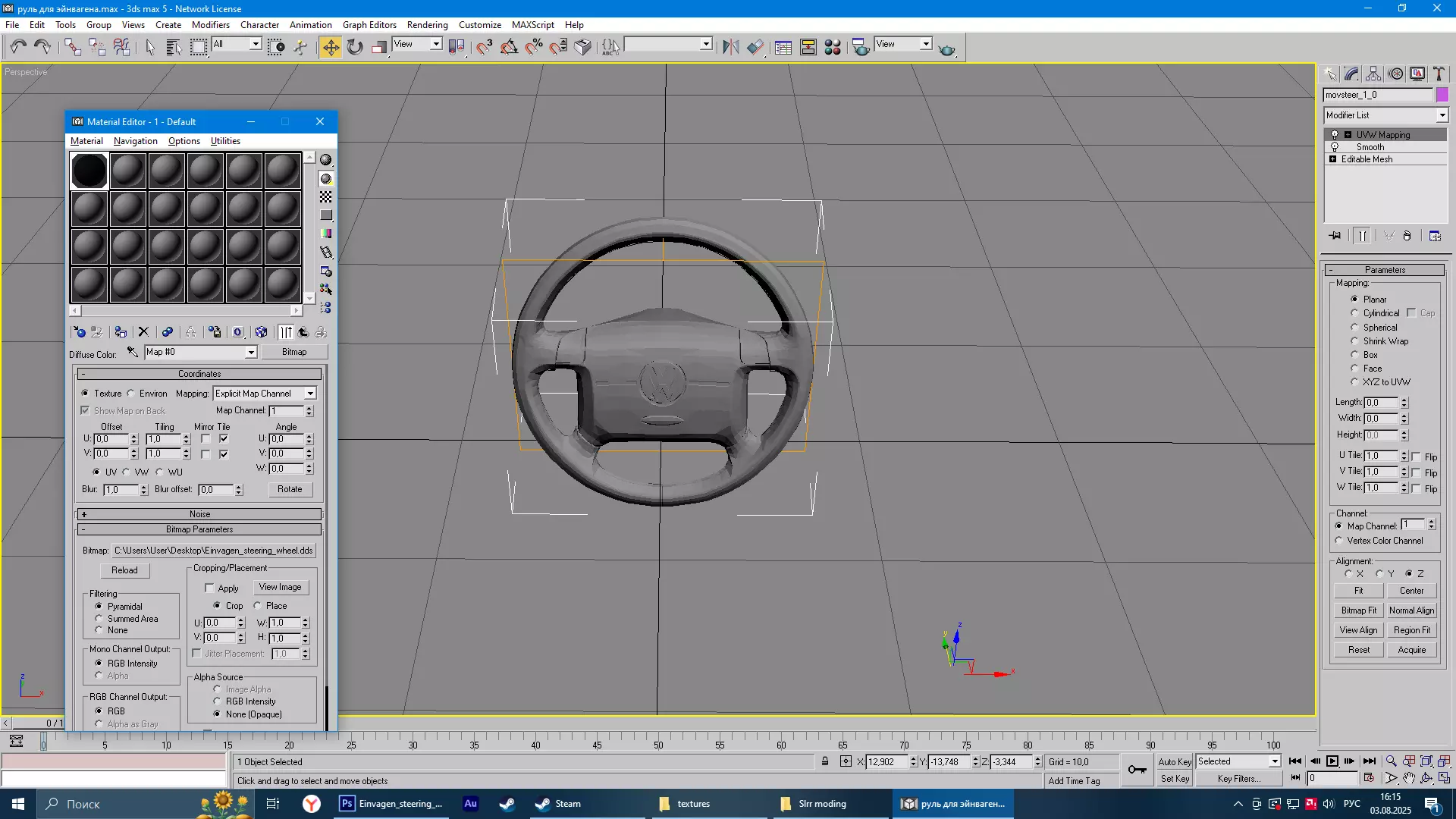Expand the Noise rollout

coord(199,514)
